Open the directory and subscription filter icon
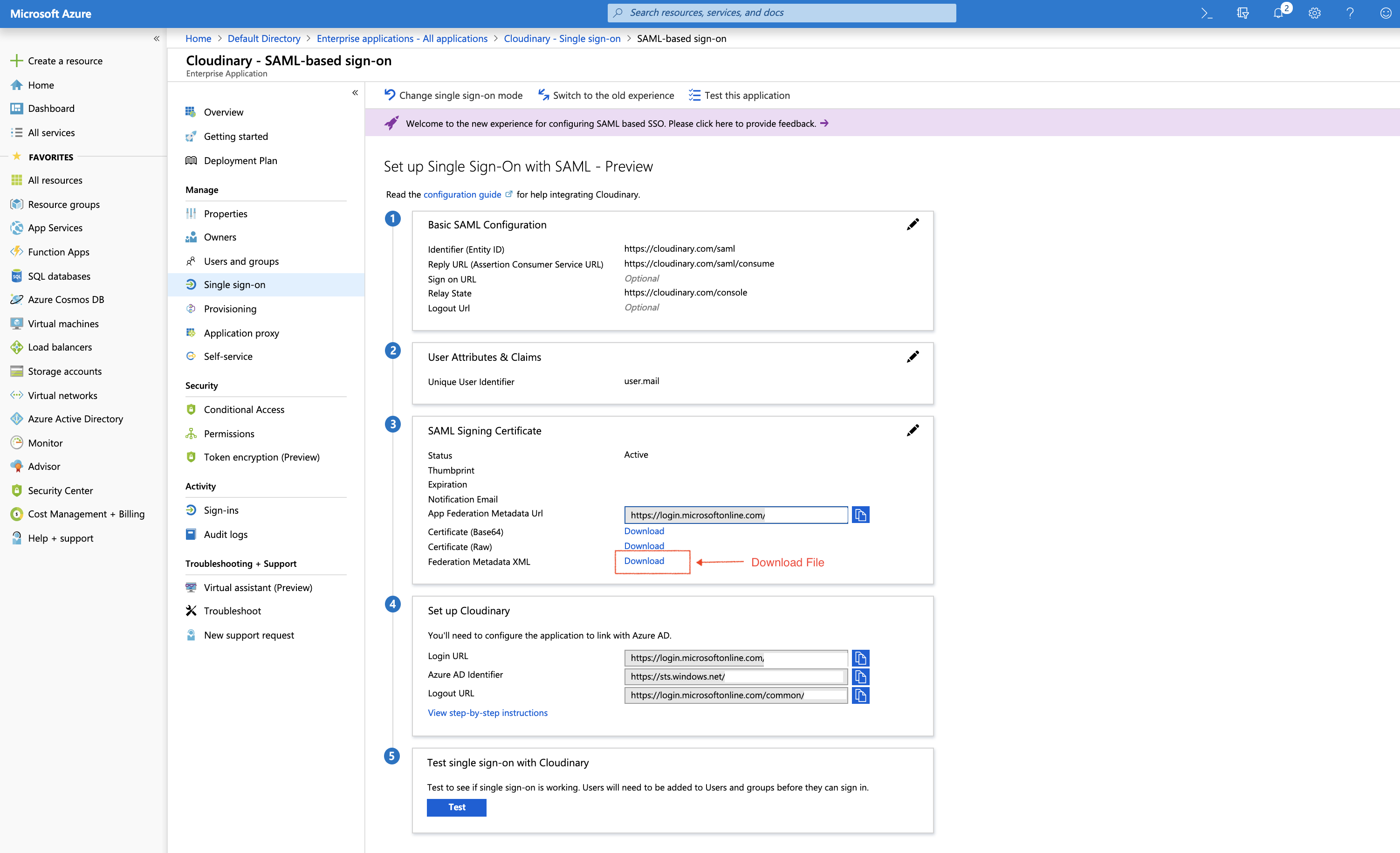The height and width of the screenshot is (853, 1400). tap(1242, 13)
